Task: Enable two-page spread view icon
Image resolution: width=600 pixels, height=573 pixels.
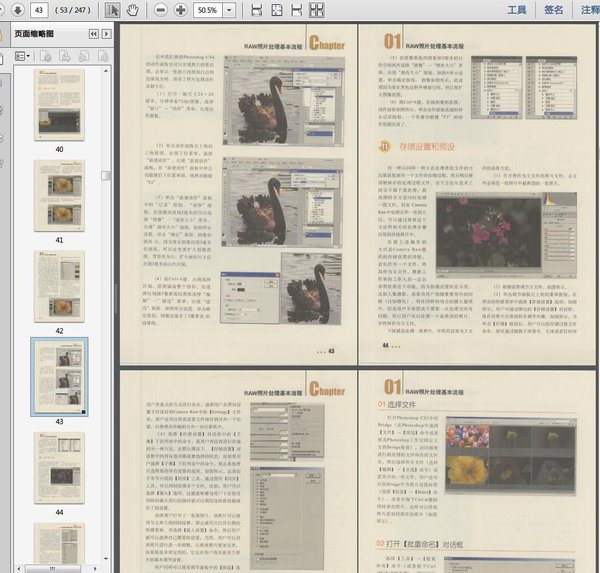Action: point(316,9)
